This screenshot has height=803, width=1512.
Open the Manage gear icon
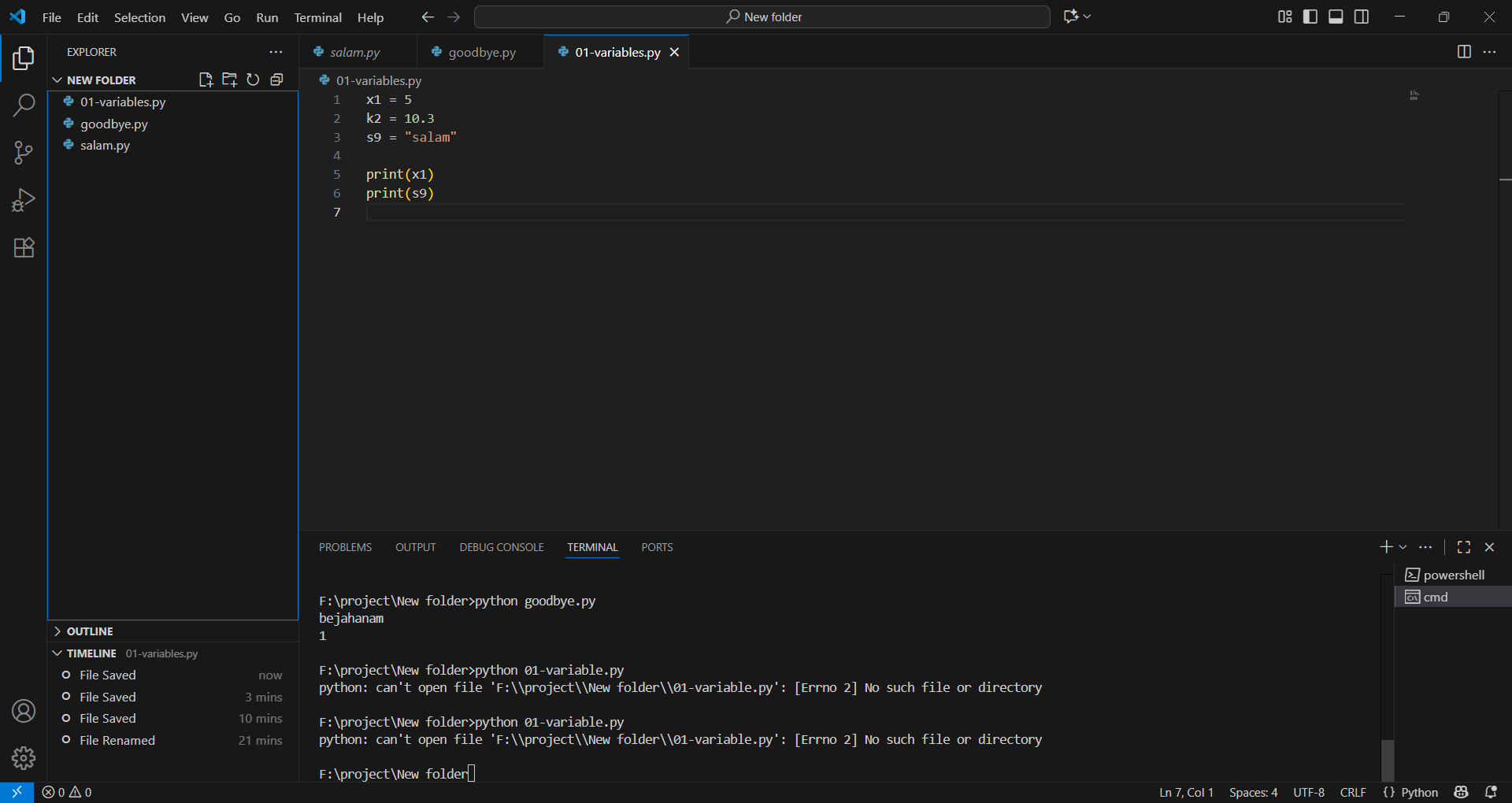tap(24, 758)
